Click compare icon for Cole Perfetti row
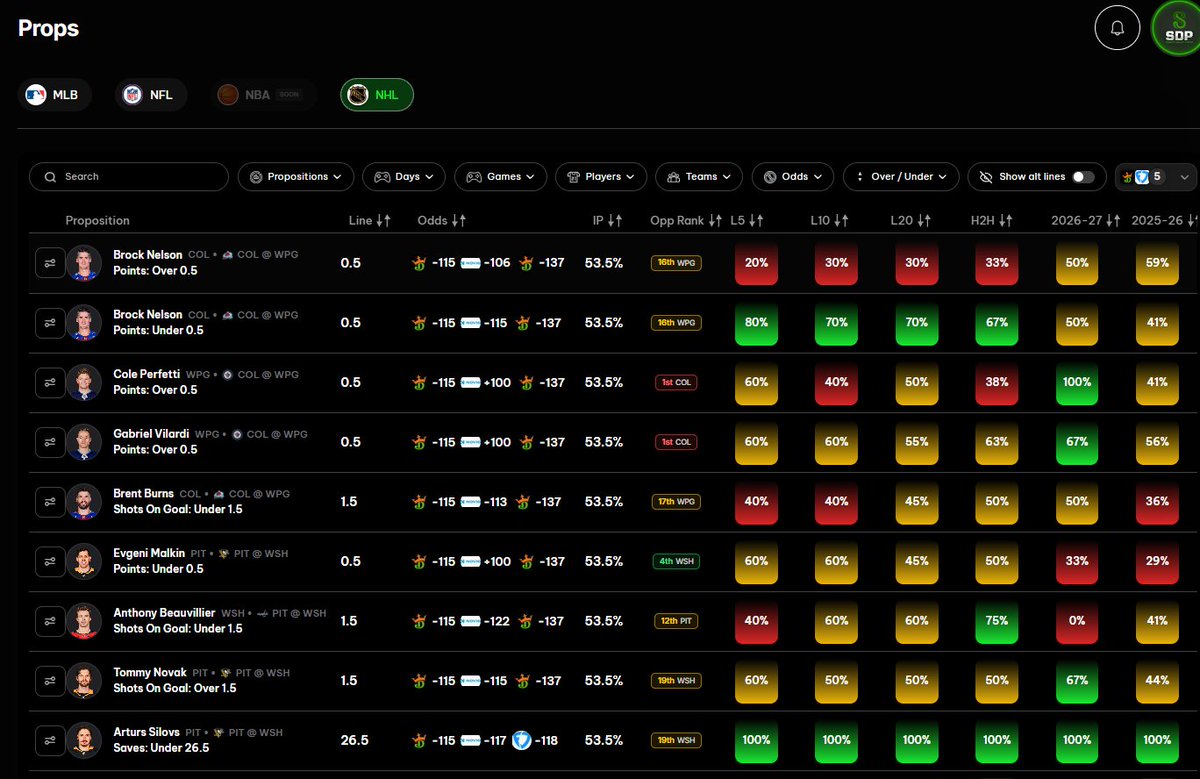Image resolution: width=1200 pixels, height=779 pixels. coord(49,382)
